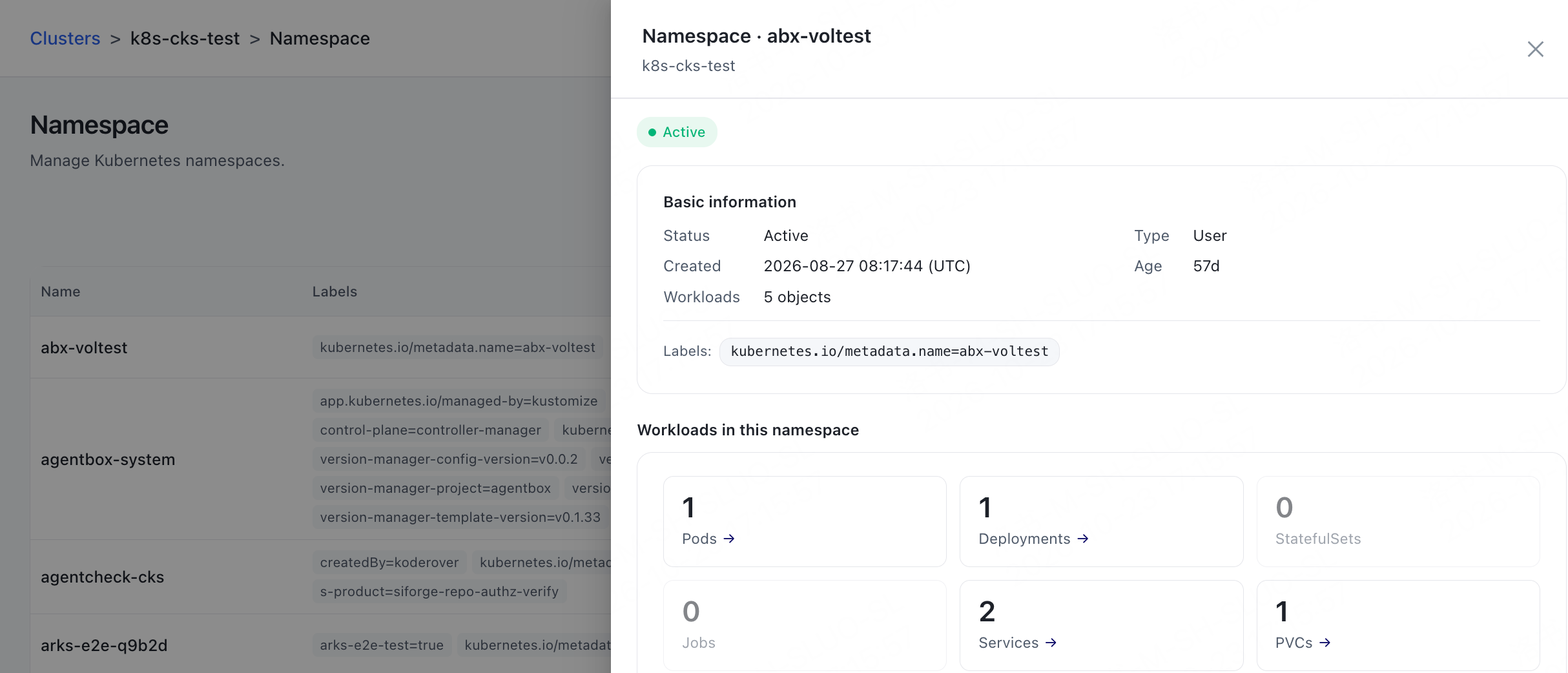Open the Services workload arrow

click(1051, 643)
